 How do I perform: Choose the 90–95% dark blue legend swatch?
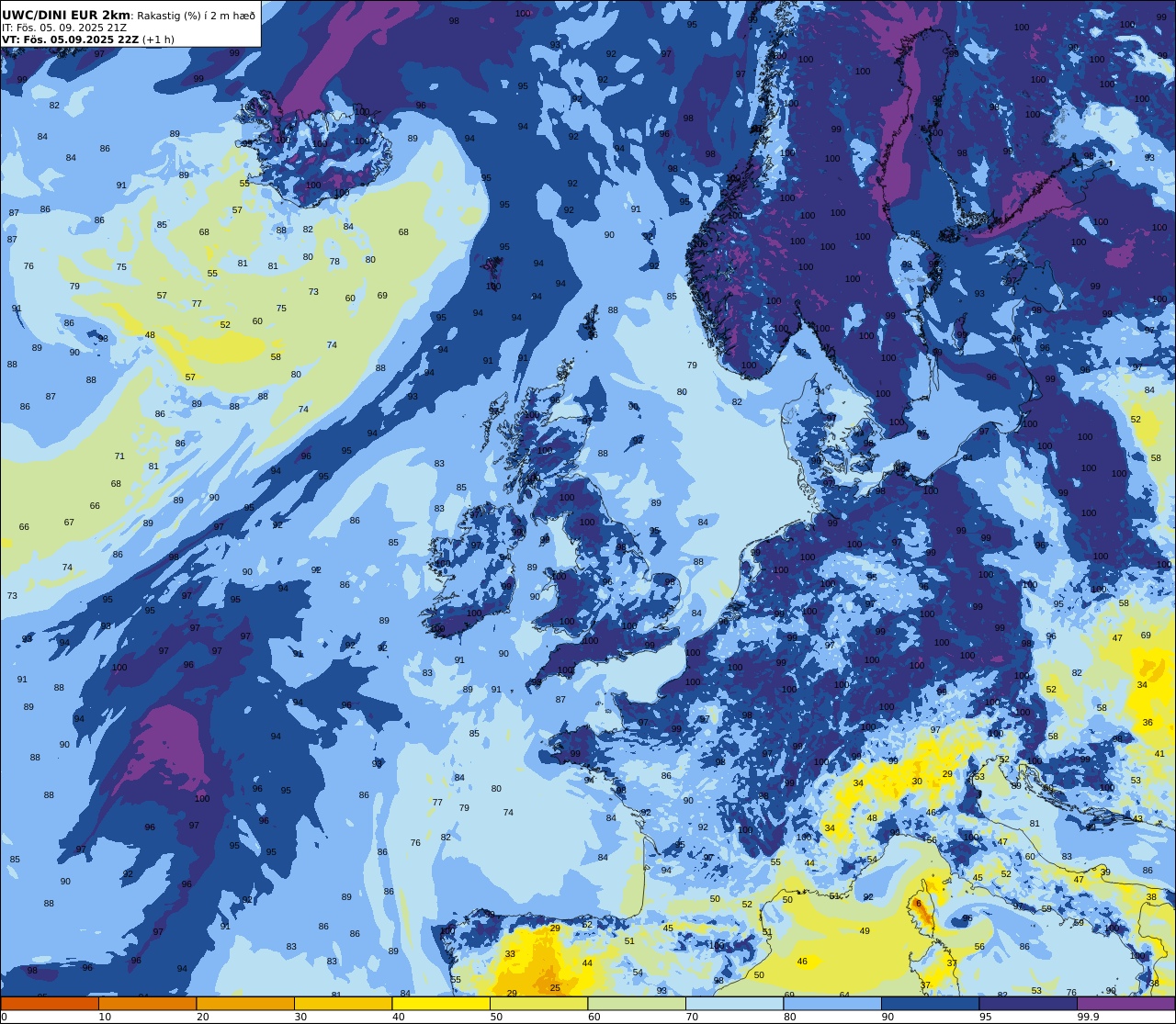pos(931,1004)
